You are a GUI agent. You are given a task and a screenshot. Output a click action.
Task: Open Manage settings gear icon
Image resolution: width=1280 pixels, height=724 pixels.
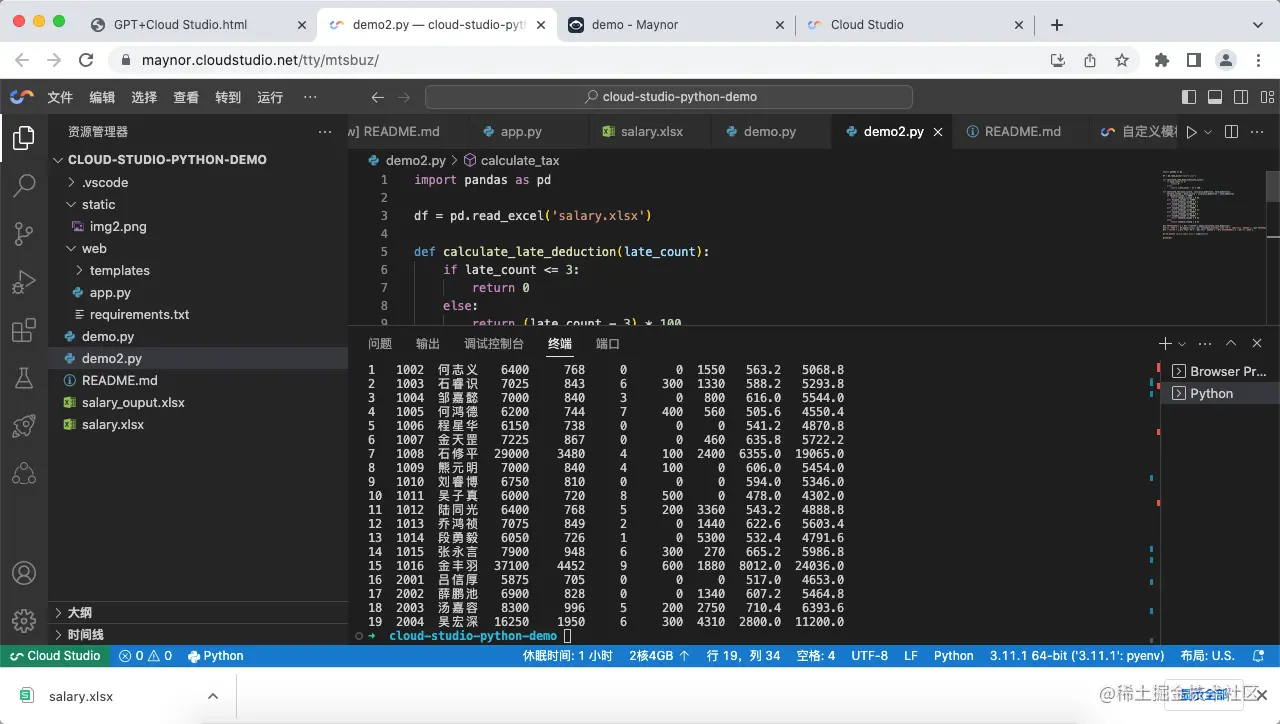[x=24, y=620]
